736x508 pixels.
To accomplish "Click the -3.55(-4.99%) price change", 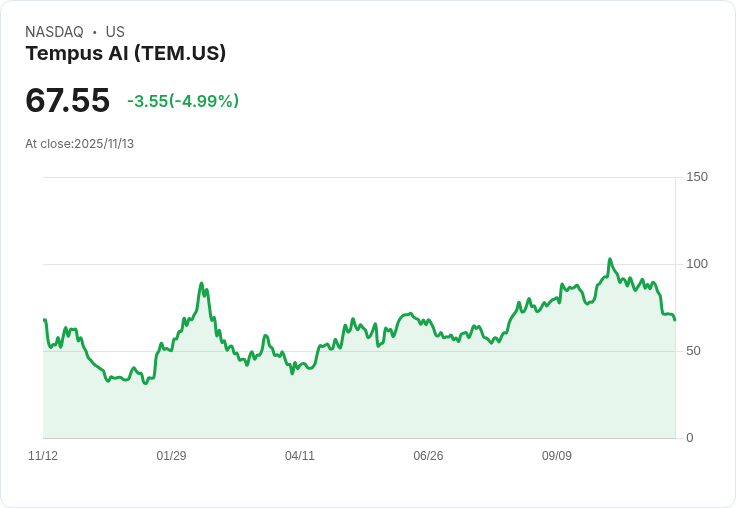I will click(183, 101).
